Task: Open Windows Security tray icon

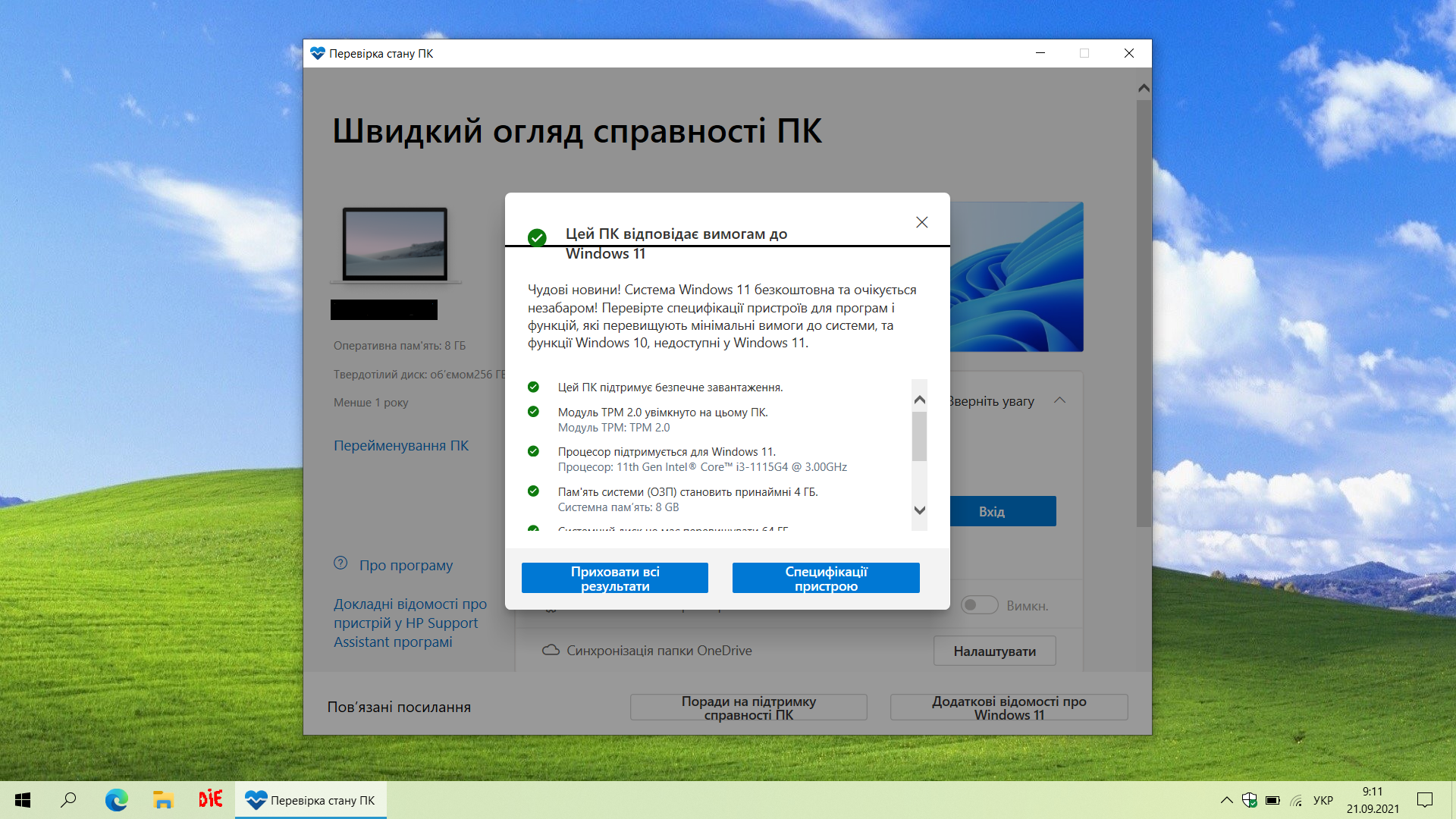Action: click(1250, 800)
